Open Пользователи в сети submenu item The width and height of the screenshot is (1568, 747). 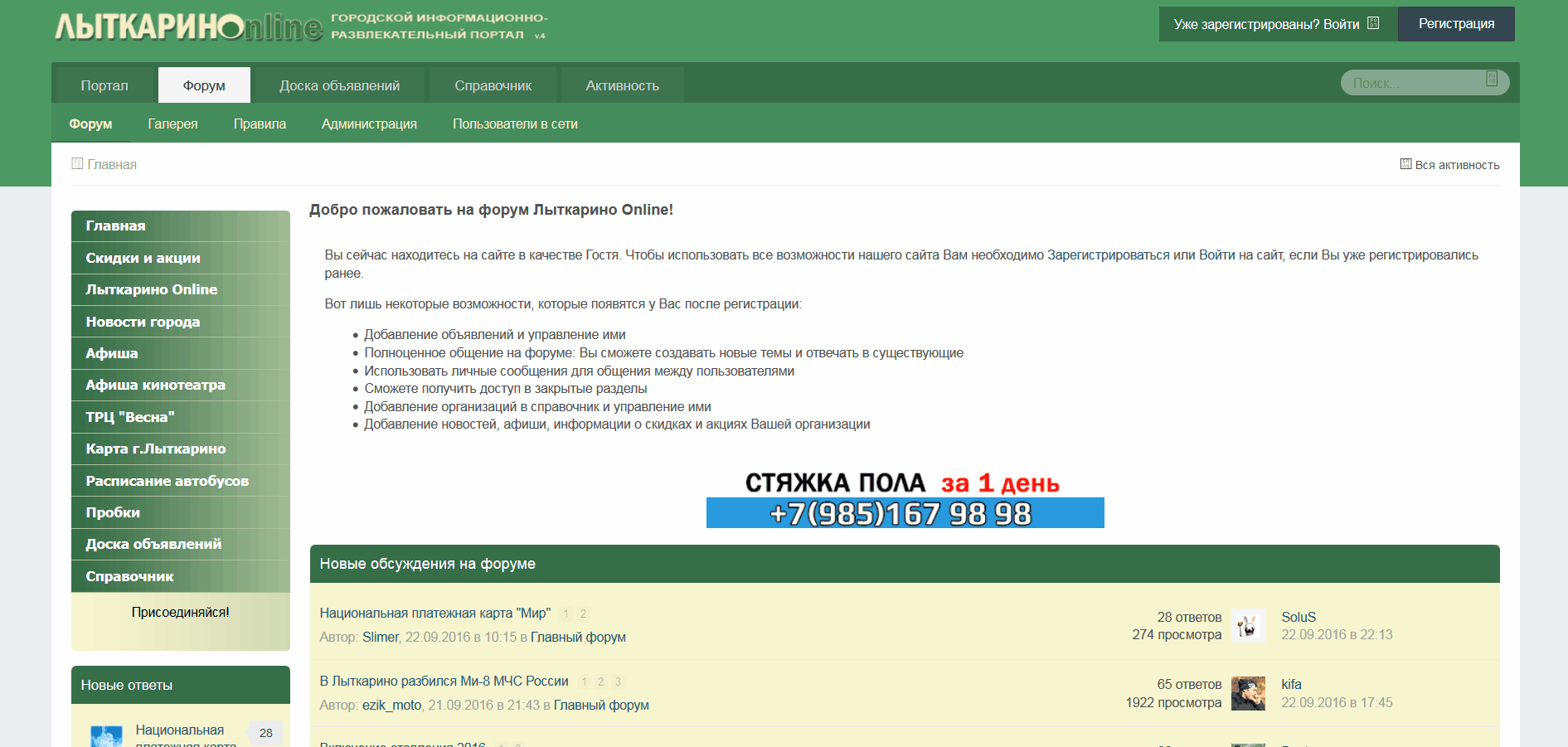pyautogui.click(x=515, y=124)
